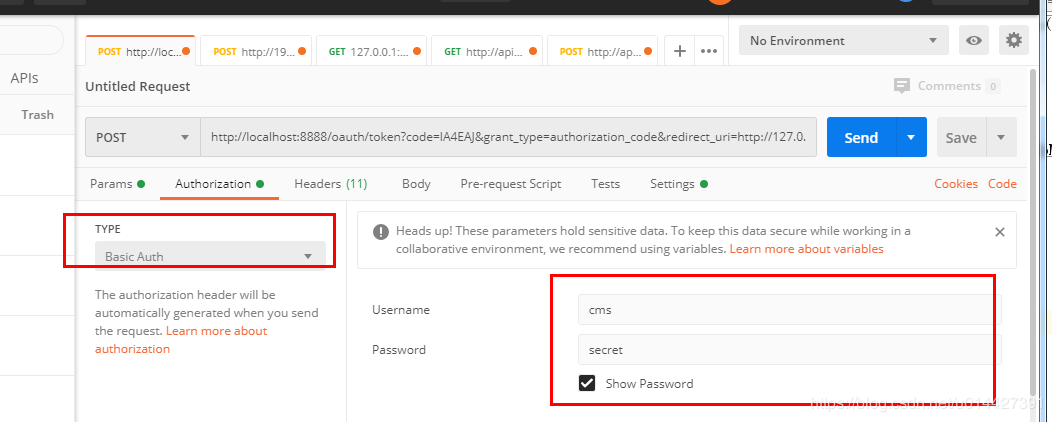The height and width of the screenshot is (422, 1052).
Task: Click the plus icon to open new tab
Action: 680,51
